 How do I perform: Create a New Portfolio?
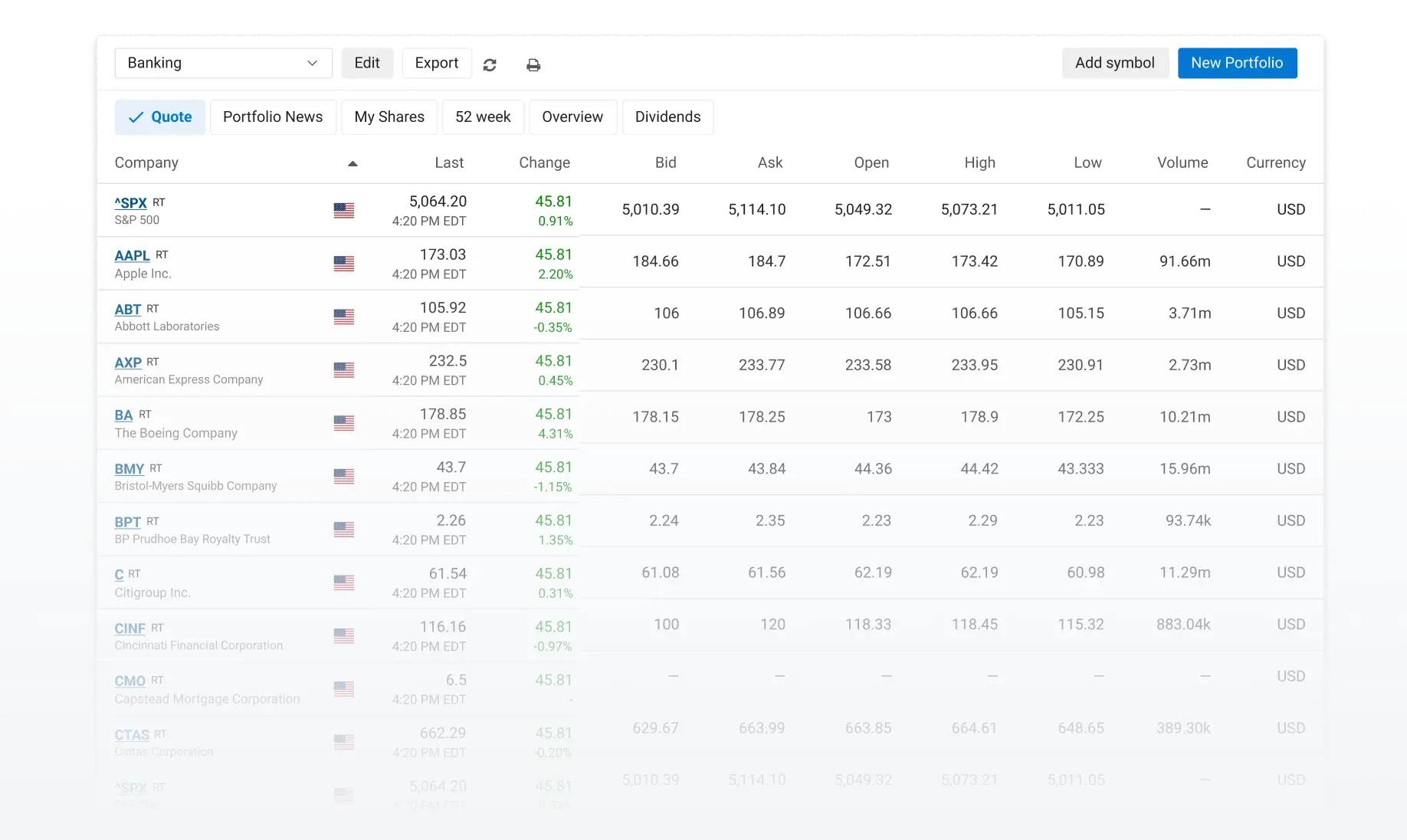(x=1237, y=63)
